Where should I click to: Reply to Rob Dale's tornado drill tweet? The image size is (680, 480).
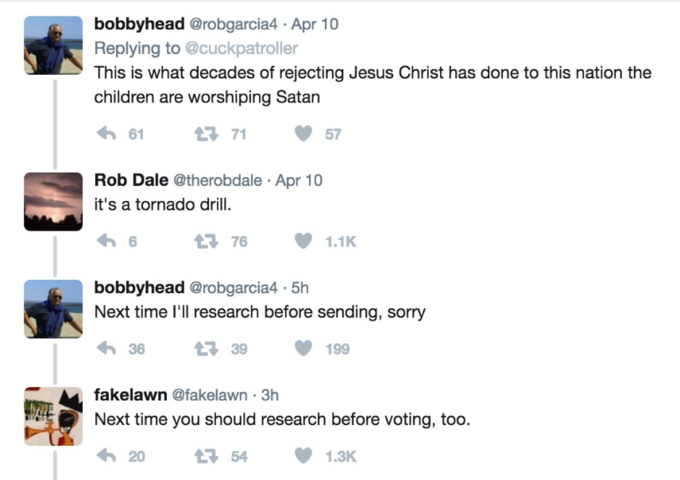point(106,241)
